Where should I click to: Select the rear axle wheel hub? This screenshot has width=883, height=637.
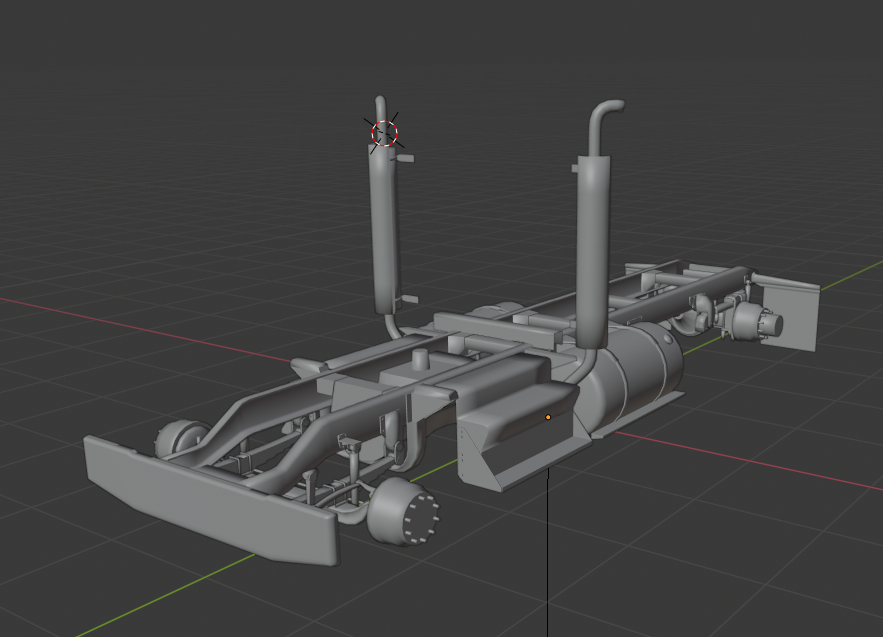coord(757,322)
